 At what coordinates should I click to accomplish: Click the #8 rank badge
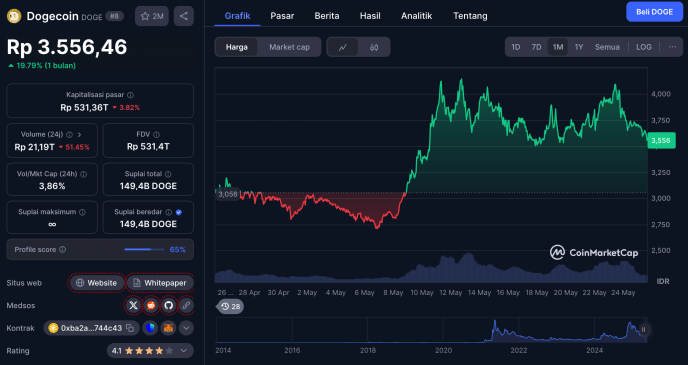point(115,16)
